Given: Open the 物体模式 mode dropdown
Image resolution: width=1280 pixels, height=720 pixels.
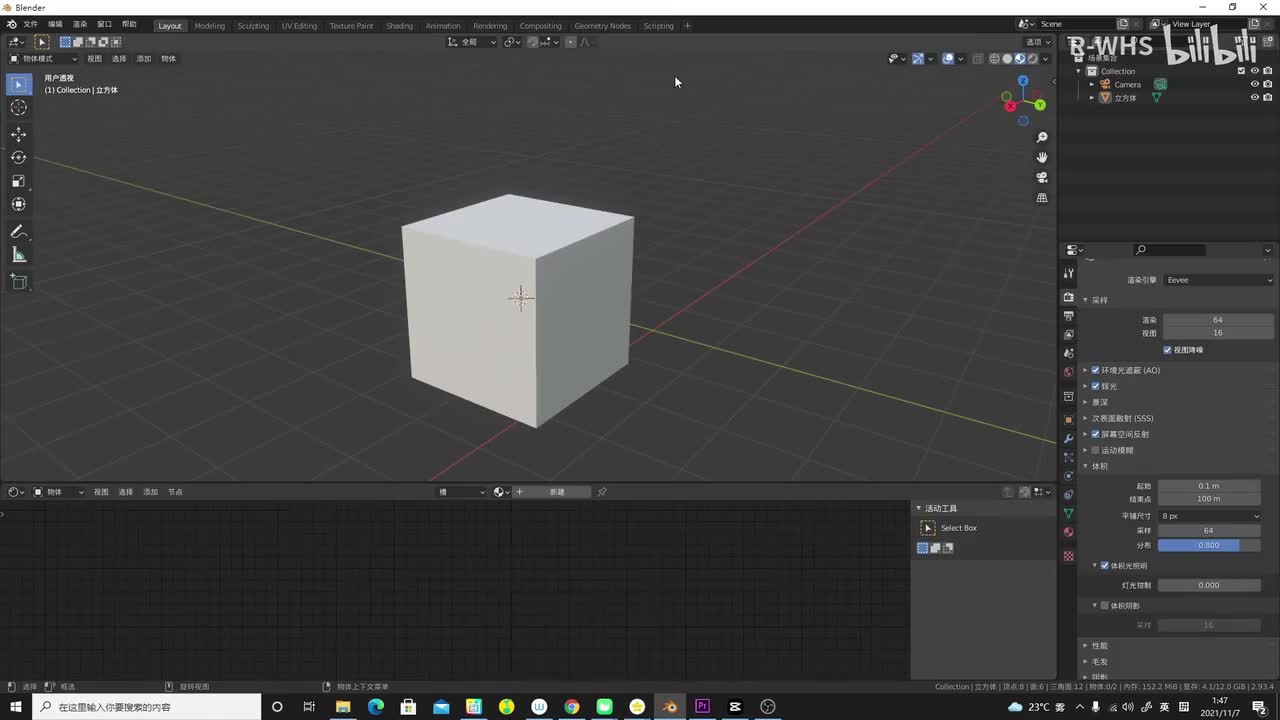Looking at the screenshot, I should pos(46,58).
